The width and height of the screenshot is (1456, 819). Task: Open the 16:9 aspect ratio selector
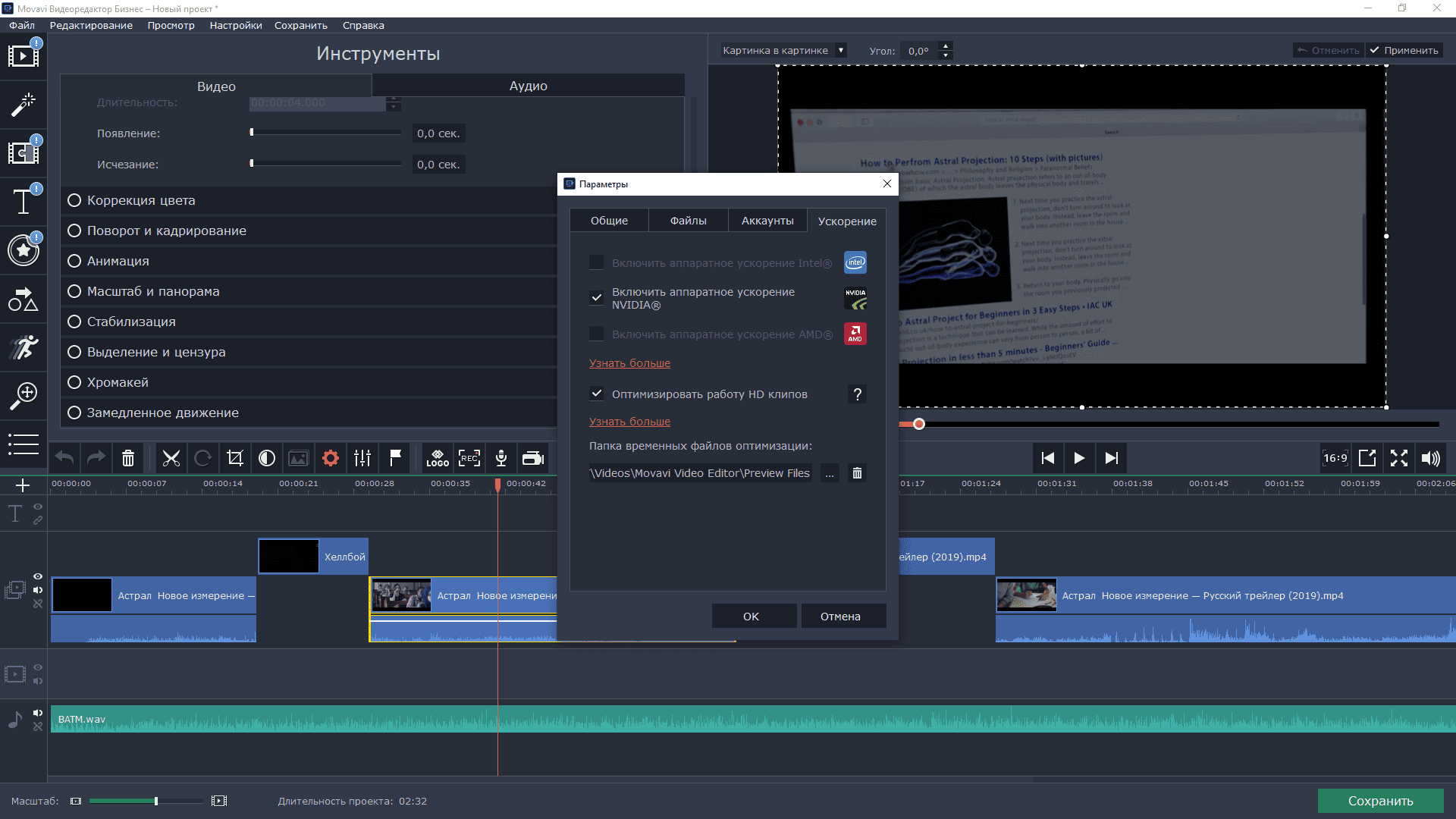(x=1335, y=458)
